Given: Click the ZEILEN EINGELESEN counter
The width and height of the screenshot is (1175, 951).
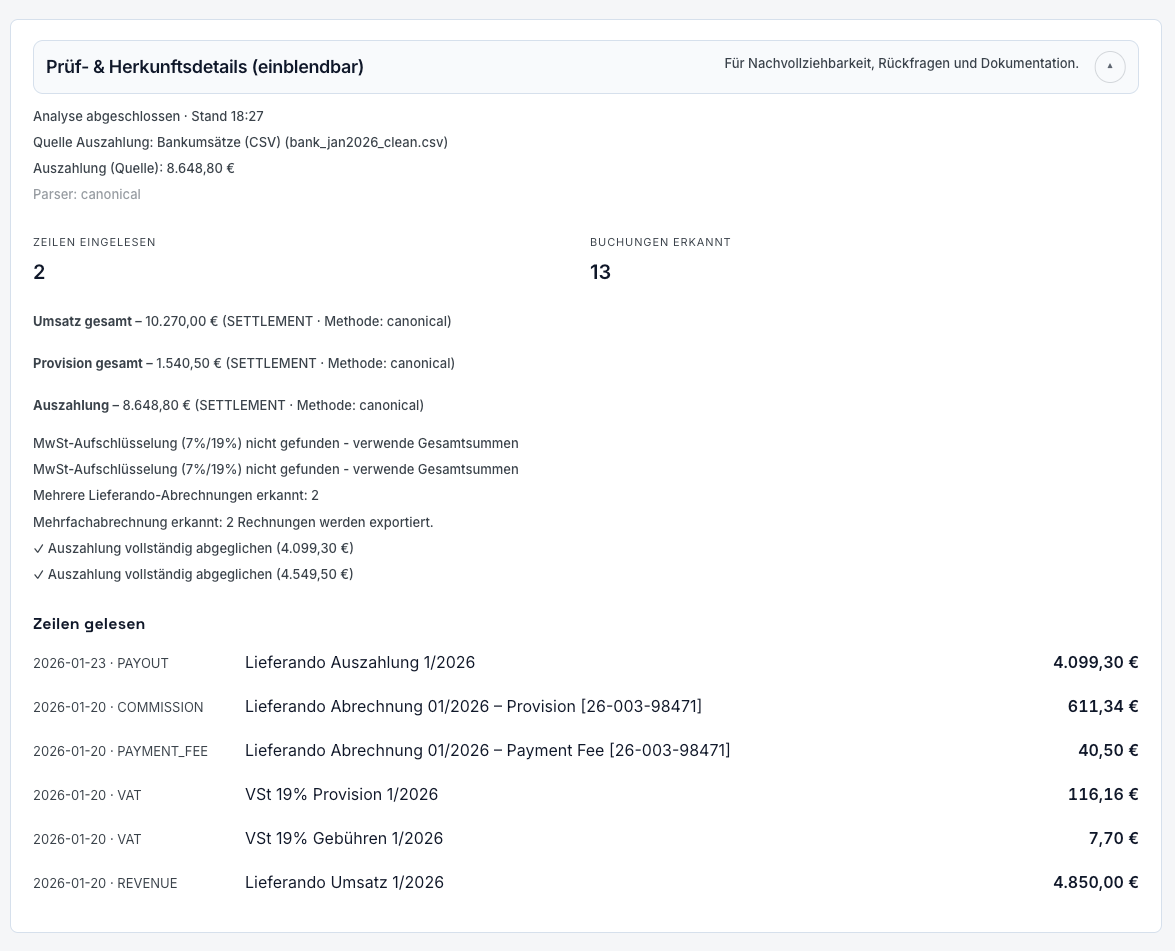Looking at the screenshot, I should (x=39, y=271).
